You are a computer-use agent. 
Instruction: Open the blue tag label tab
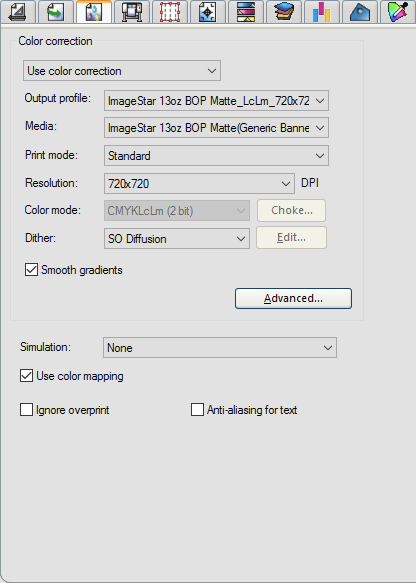click(359, 12)
